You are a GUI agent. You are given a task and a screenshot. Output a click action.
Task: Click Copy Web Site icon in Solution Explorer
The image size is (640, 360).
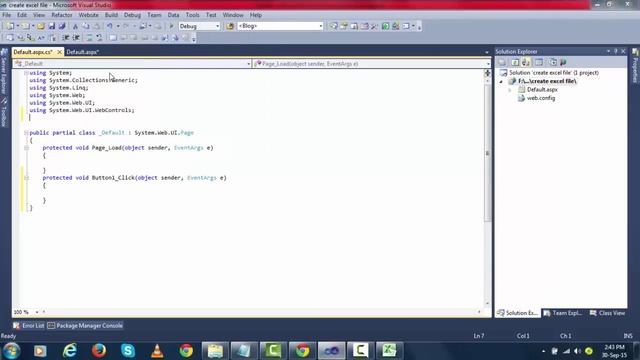(553, 62)
